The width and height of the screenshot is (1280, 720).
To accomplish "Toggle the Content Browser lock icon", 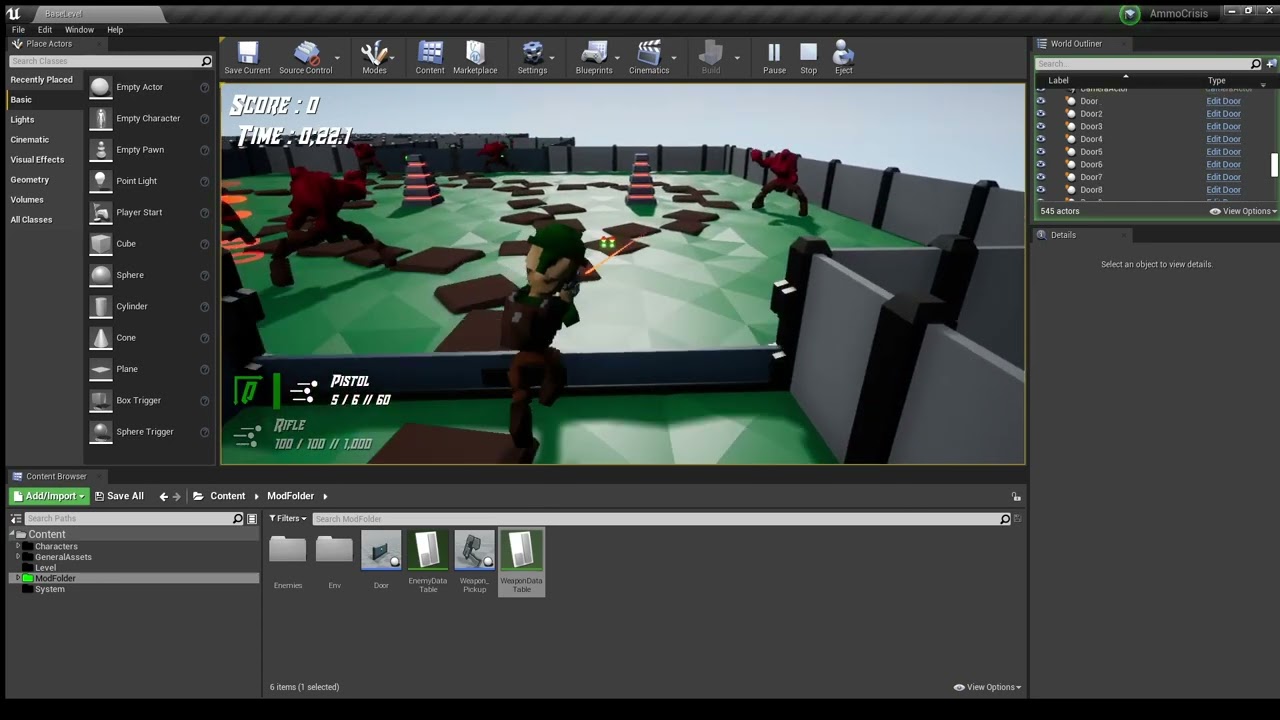I will 1016,497.
